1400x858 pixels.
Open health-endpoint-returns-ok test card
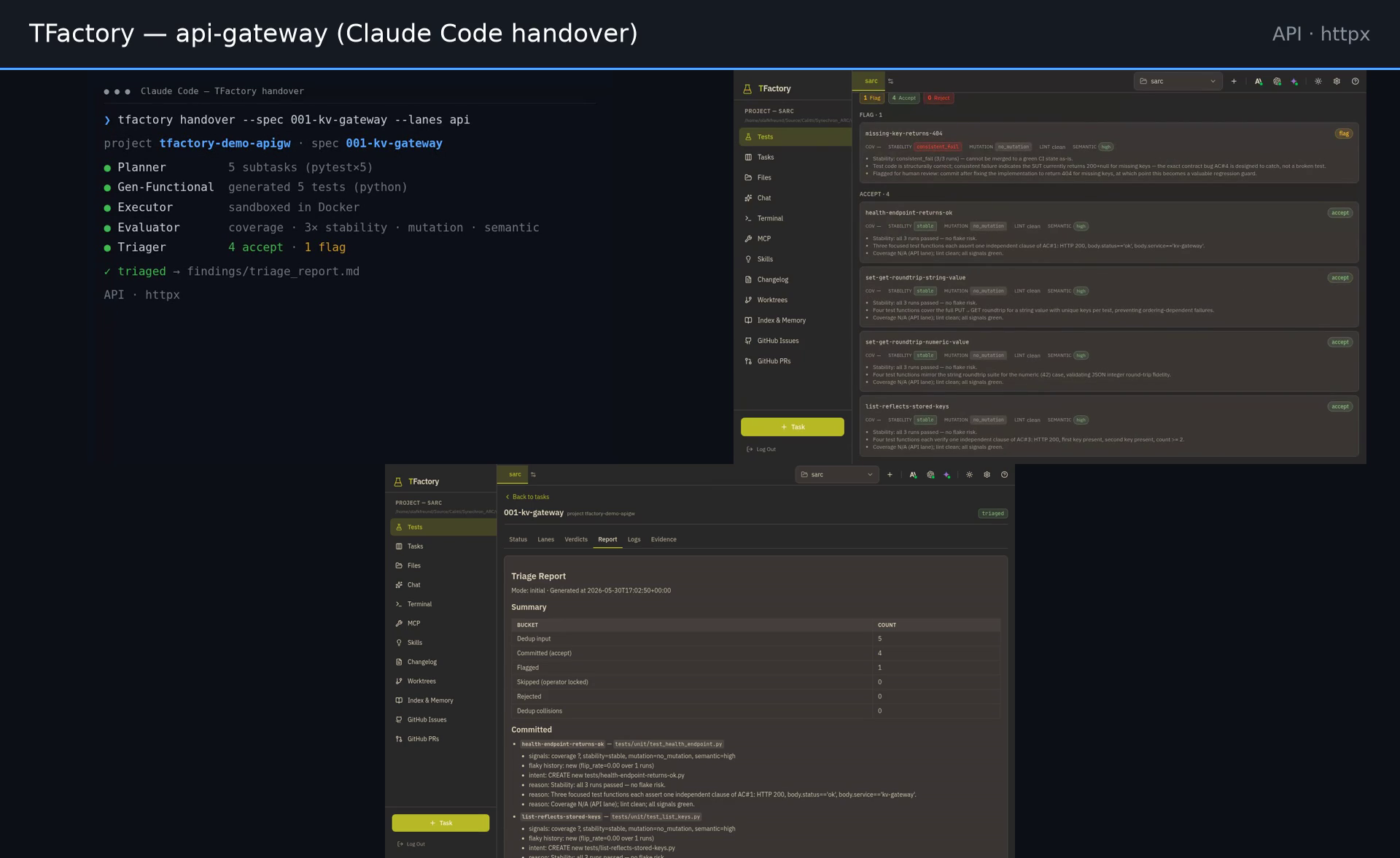pos(1109,233)
